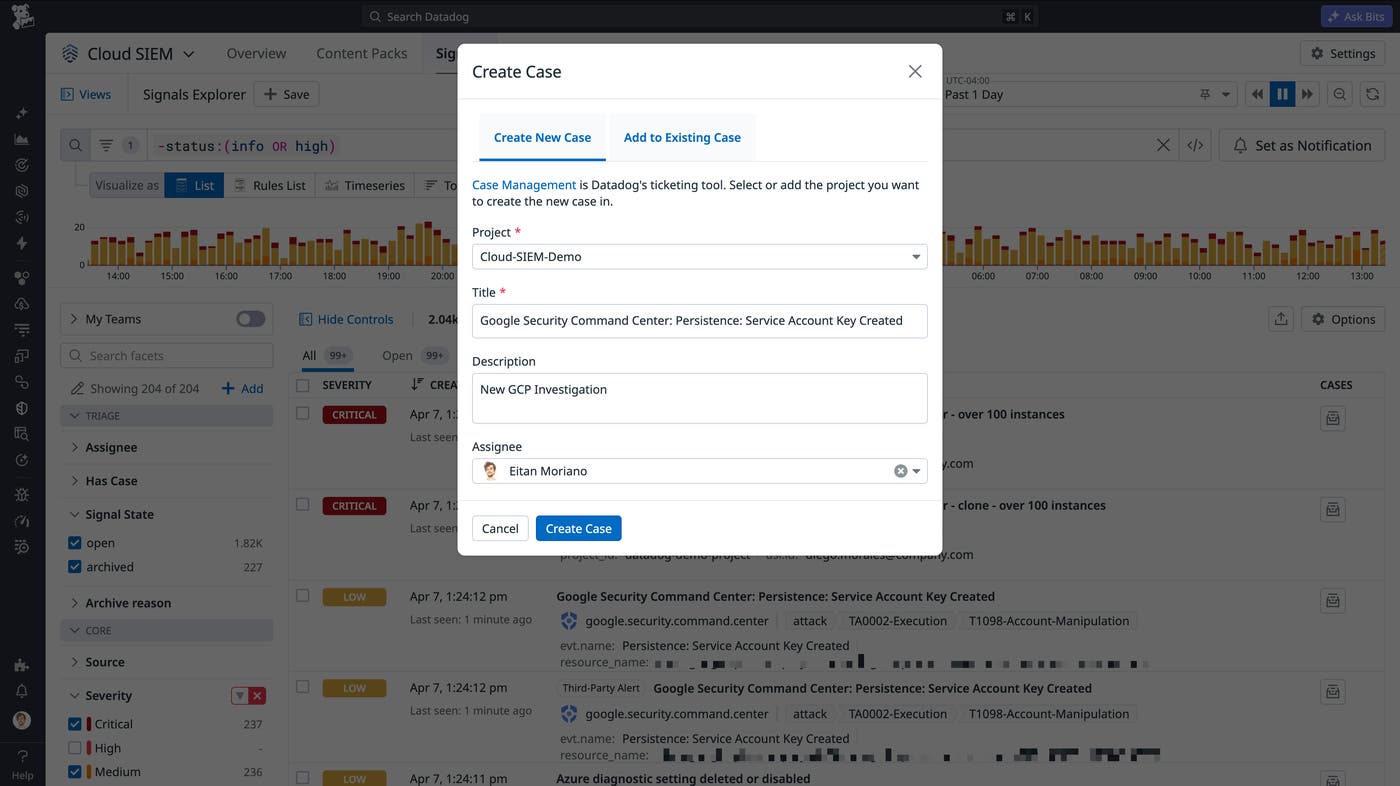
Task: Open the lightning bolt sidebar icon
Action: (22, 243)
